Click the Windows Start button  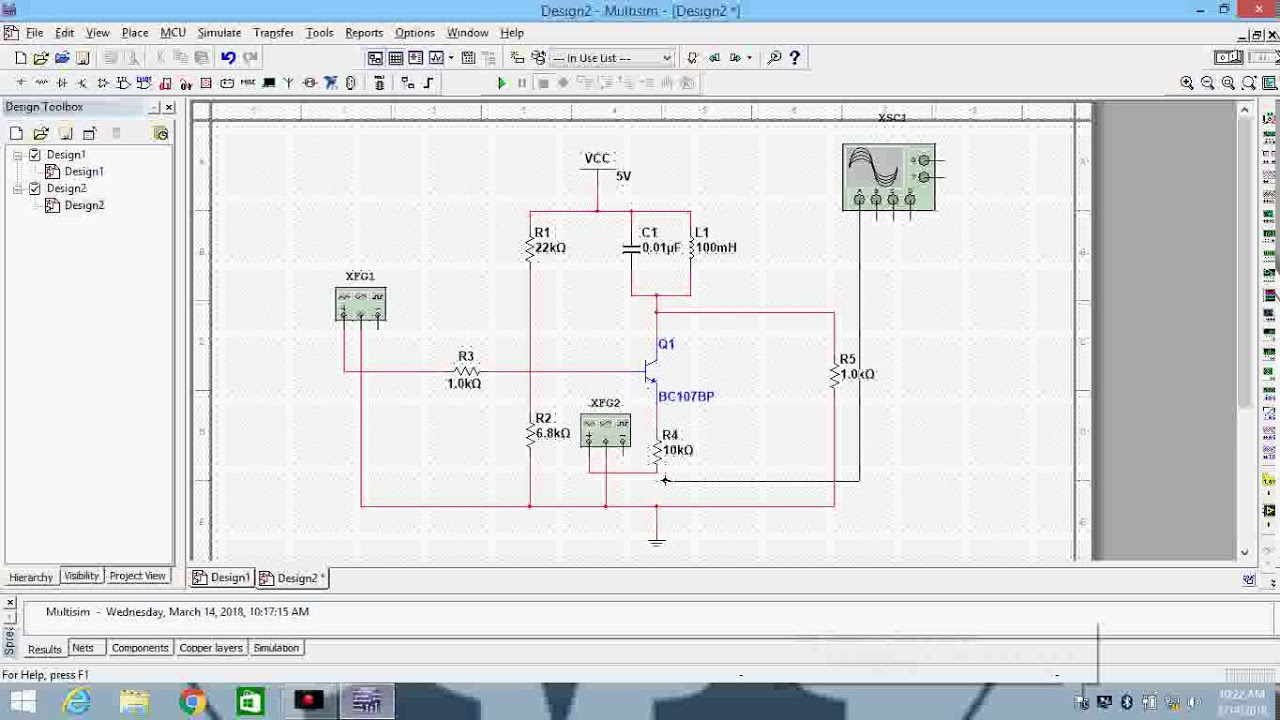pyautogui.click(x=21, y=701)
